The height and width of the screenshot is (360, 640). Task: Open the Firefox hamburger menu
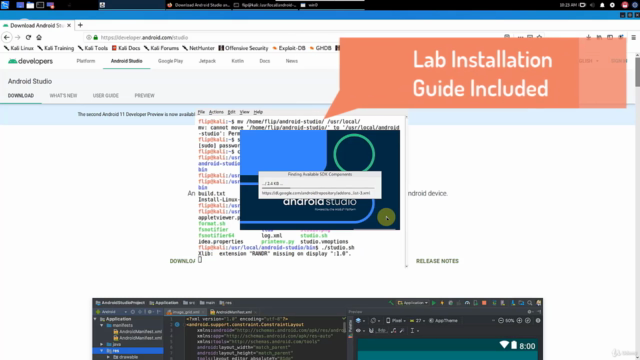click(x=633, y=37)
